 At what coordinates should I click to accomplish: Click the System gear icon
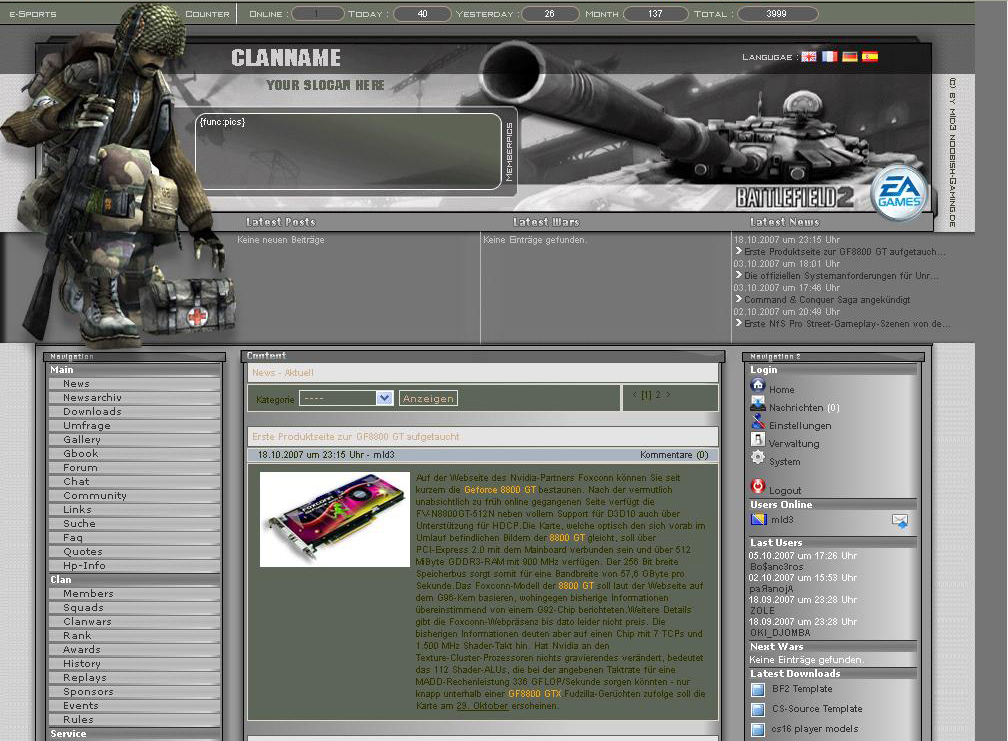pyautogui.click(x=758, y=458)
